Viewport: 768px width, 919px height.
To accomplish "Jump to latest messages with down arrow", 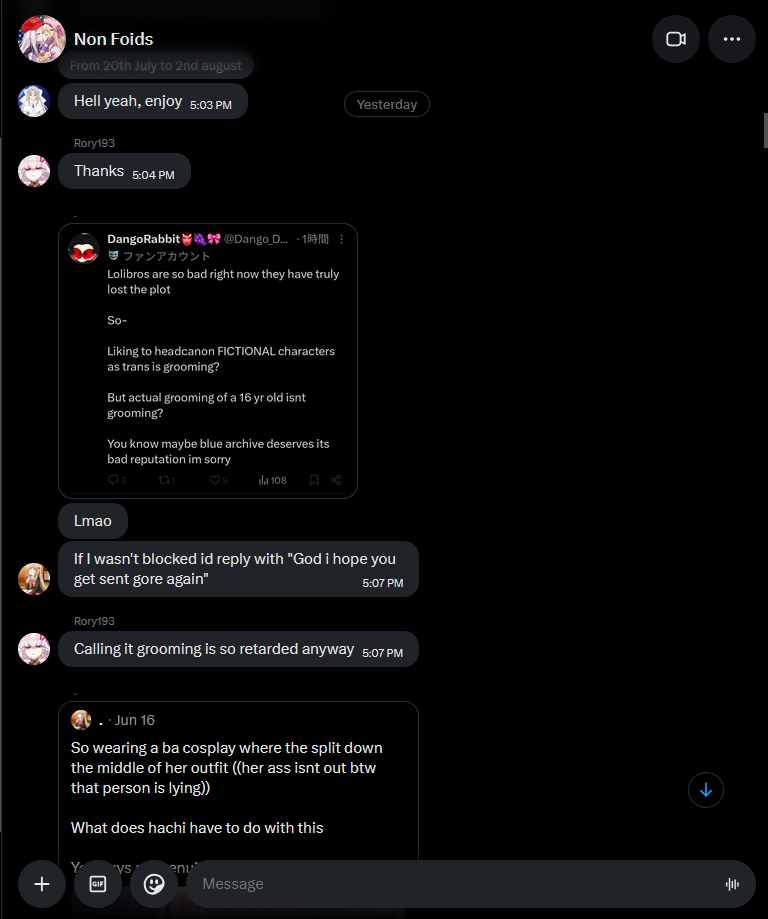I will tap(706, 790).
